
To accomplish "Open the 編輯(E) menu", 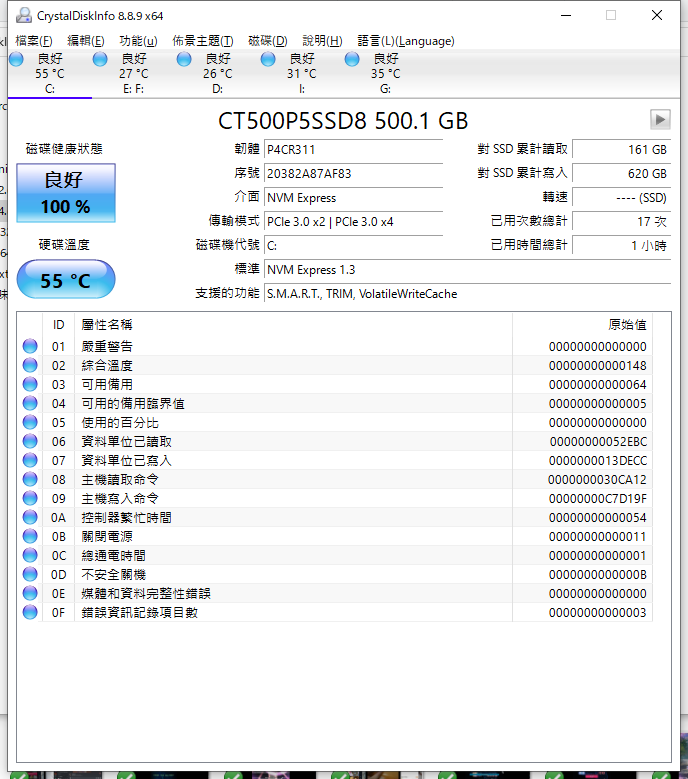I will 85,41.
